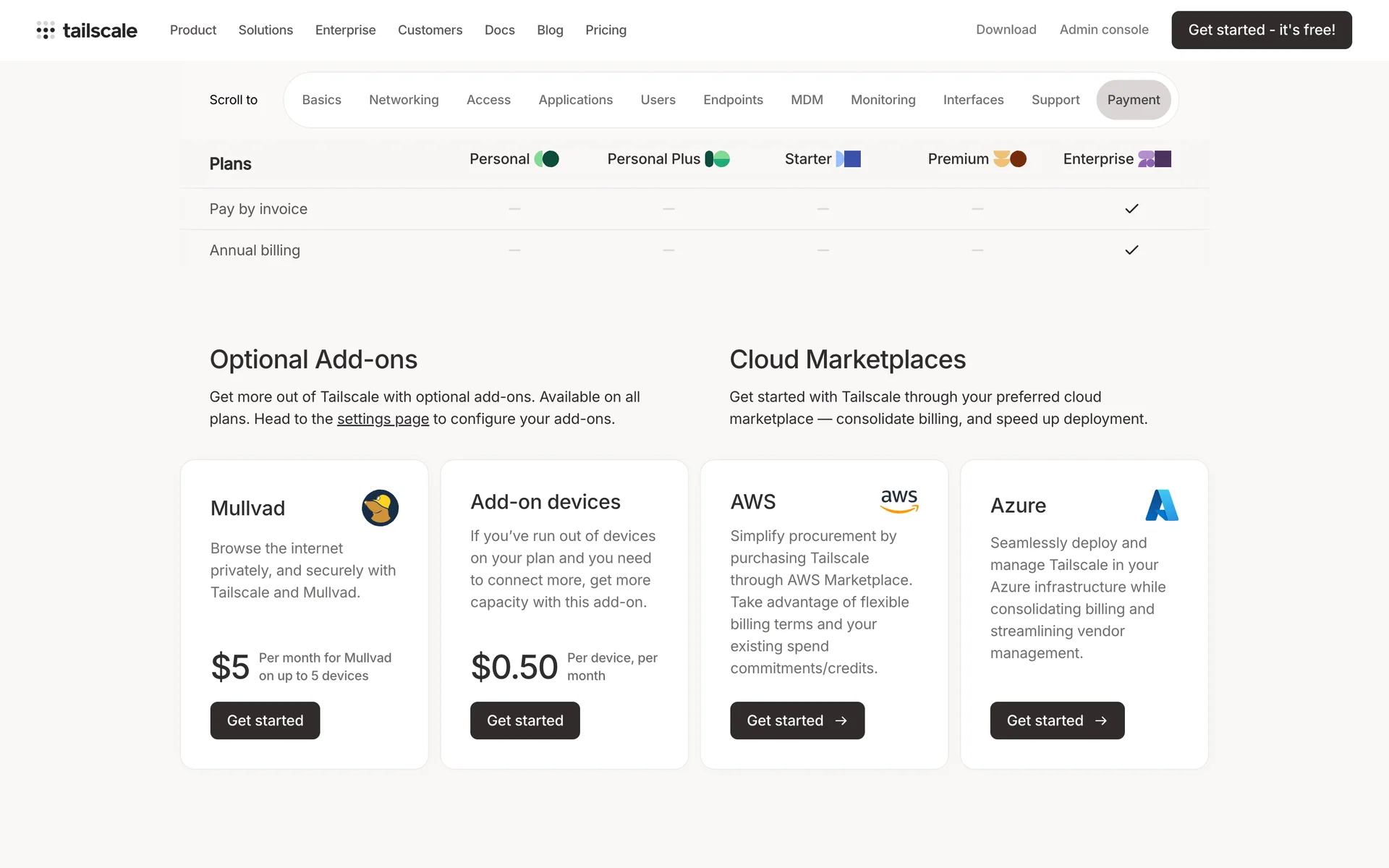Image resolution: width=1389 pixels, height=868 pixels.
Task: Click Get started in the Azure card
Action: pyautogui.click(x=1057, y=720)
